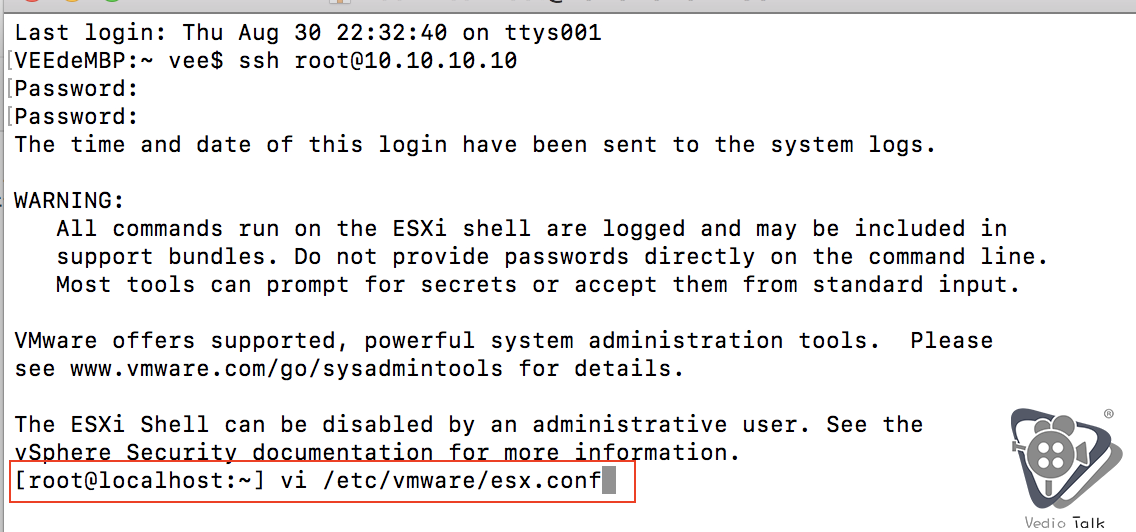Click the 'support bundles' warning line
Viewport: 1136px width, 532px height.
(x=552, y=256)
